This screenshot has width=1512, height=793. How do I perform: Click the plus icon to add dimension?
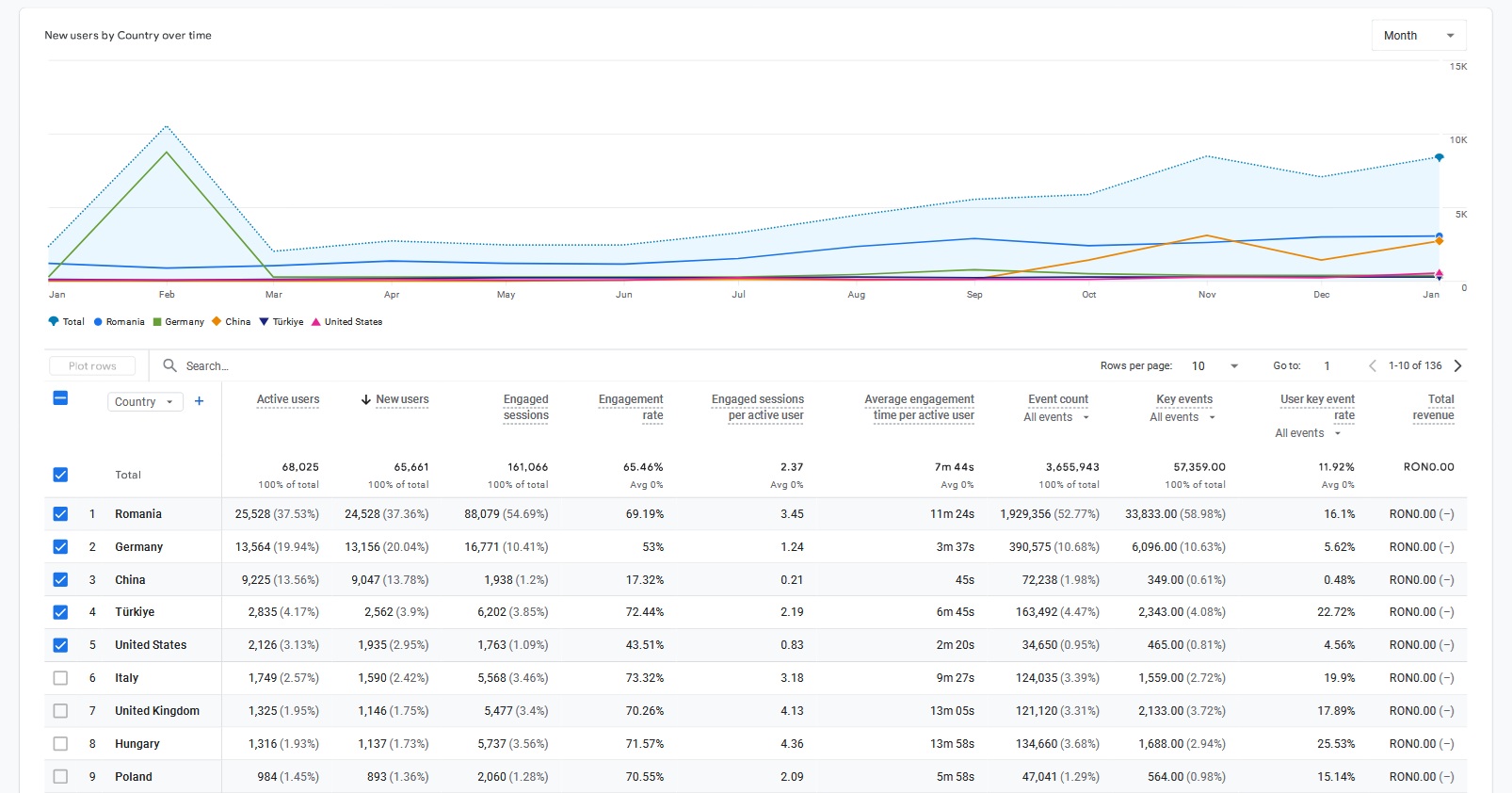click(199, 401)
